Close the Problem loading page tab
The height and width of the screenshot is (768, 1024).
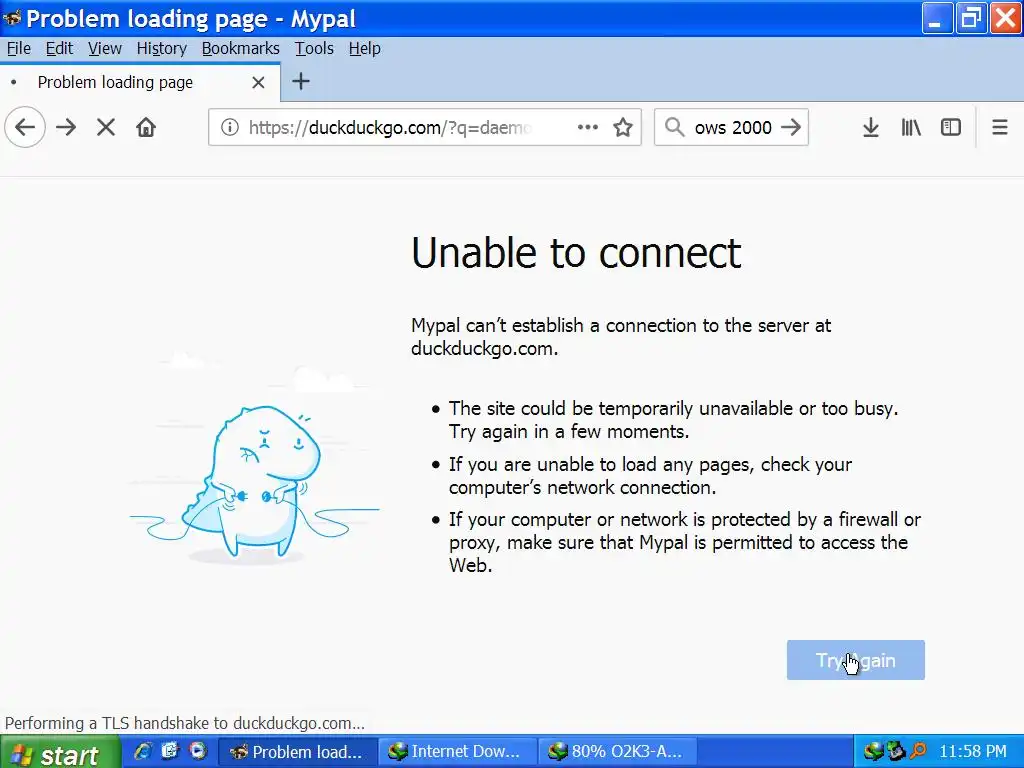click(x=259, y=82)
